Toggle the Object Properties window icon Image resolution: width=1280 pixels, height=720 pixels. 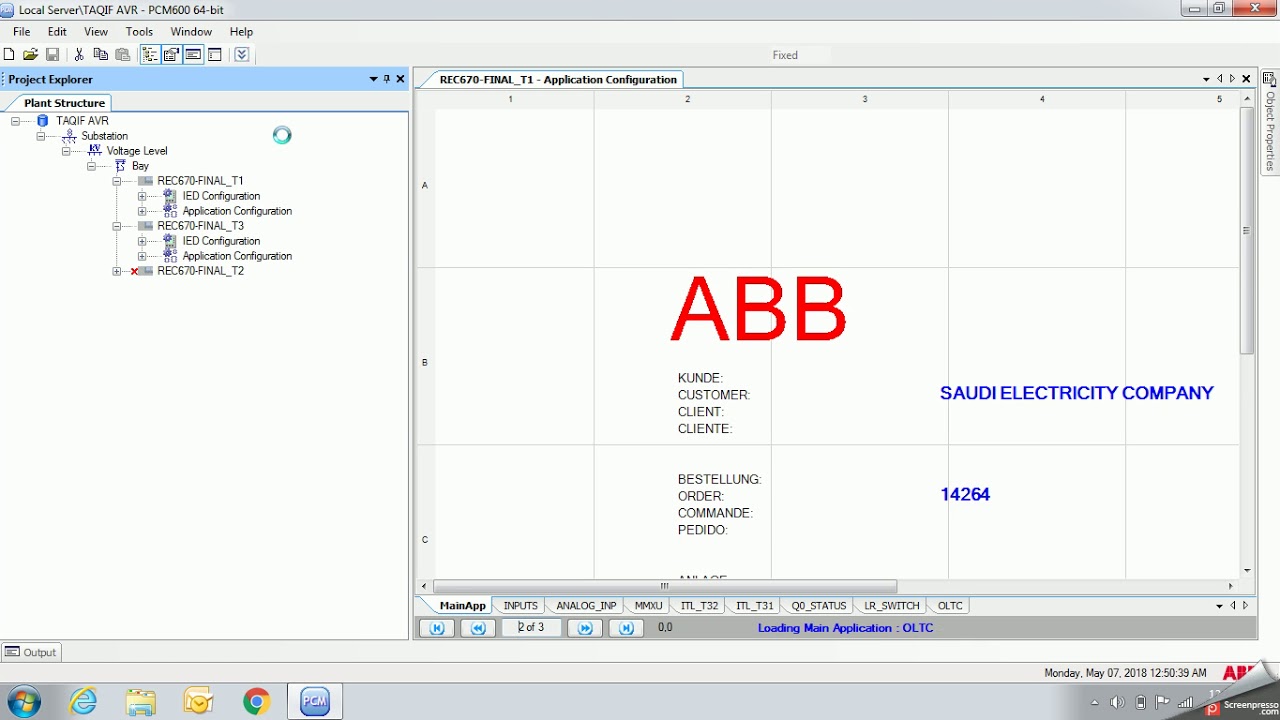171,55
